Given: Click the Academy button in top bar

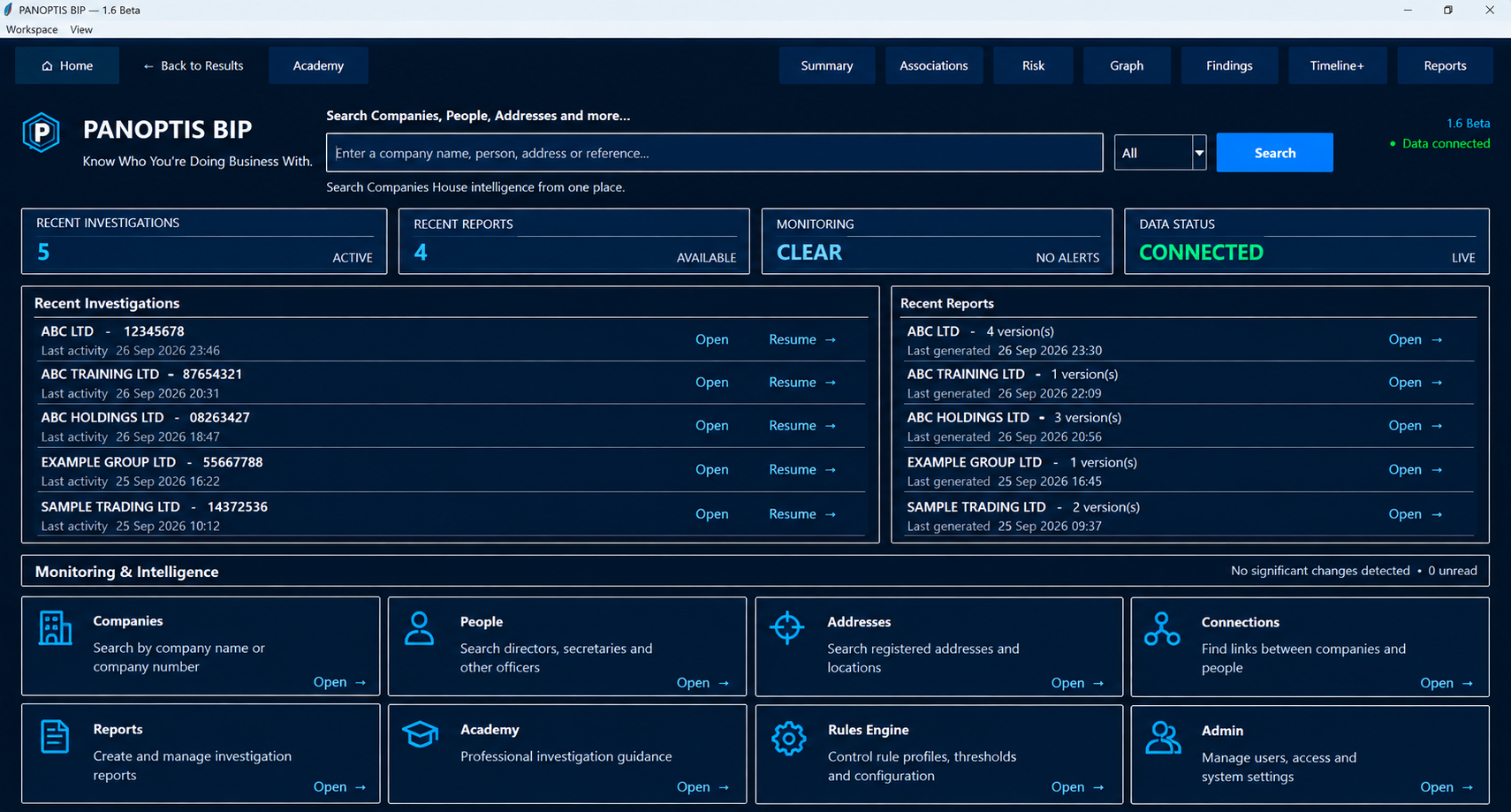Looking at the screenshot, I should [318, 65].
